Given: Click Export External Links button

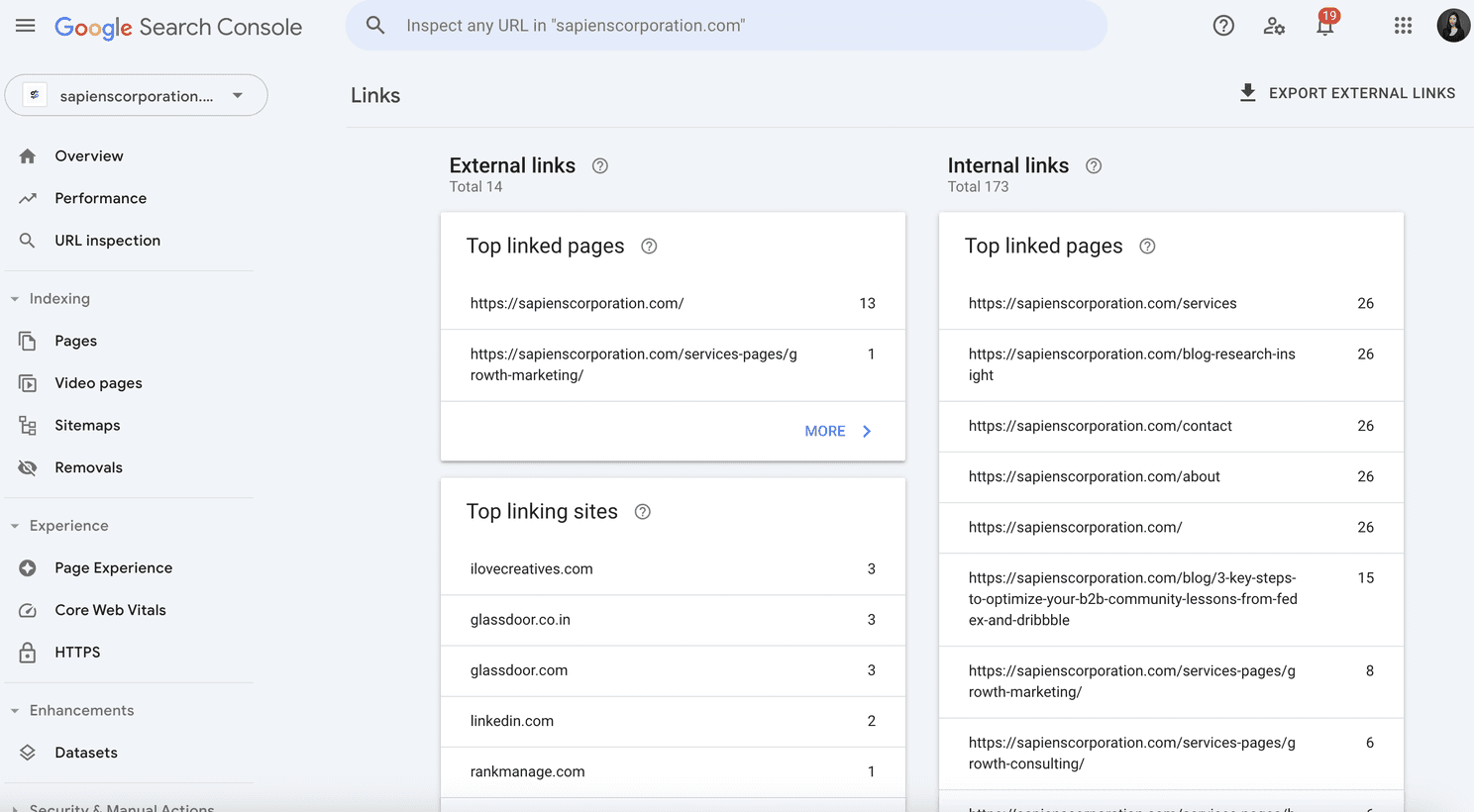Looking at the screenshot, I should [x=1347, y=93].
